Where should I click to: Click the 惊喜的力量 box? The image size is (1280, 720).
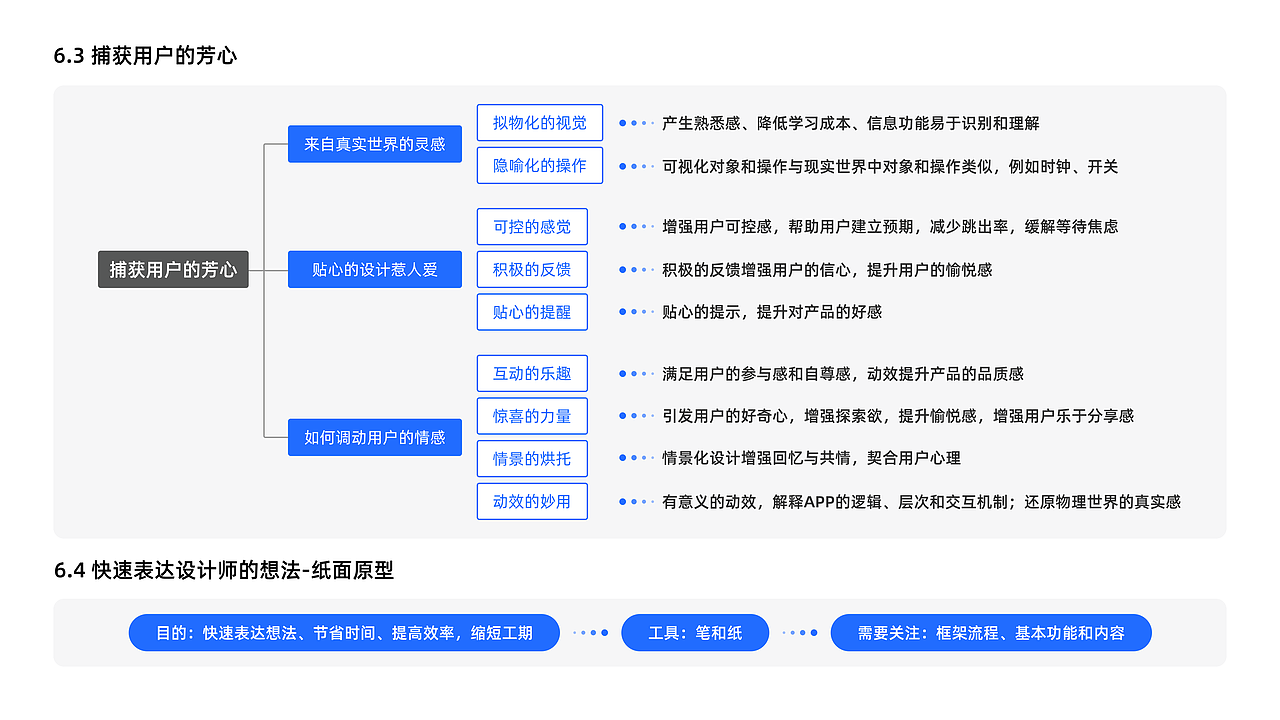click(532, 415)
